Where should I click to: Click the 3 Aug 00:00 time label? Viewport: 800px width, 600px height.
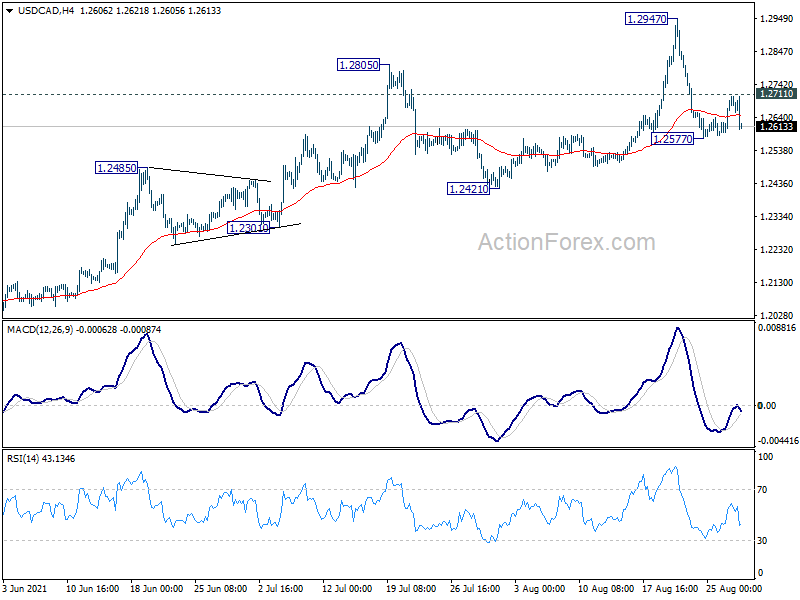click(540, 588)
